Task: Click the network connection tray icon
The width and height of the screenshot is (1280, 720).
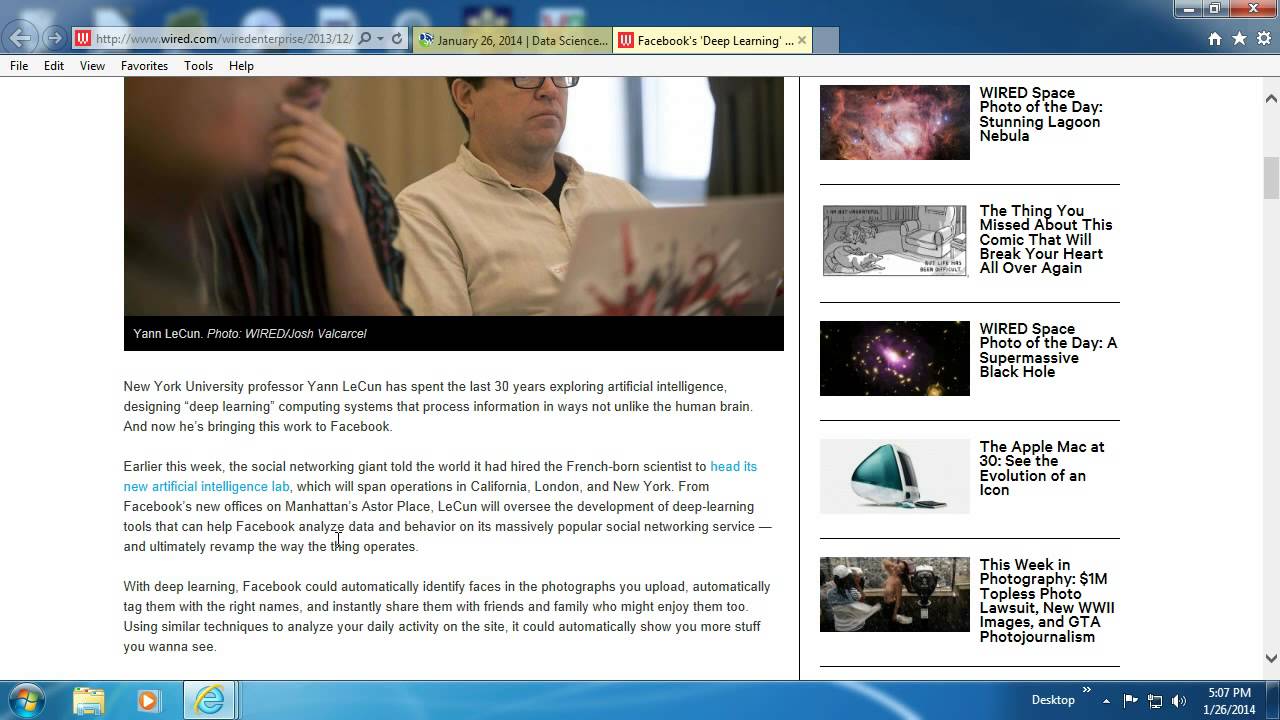Action: (x=1155, y=700)
